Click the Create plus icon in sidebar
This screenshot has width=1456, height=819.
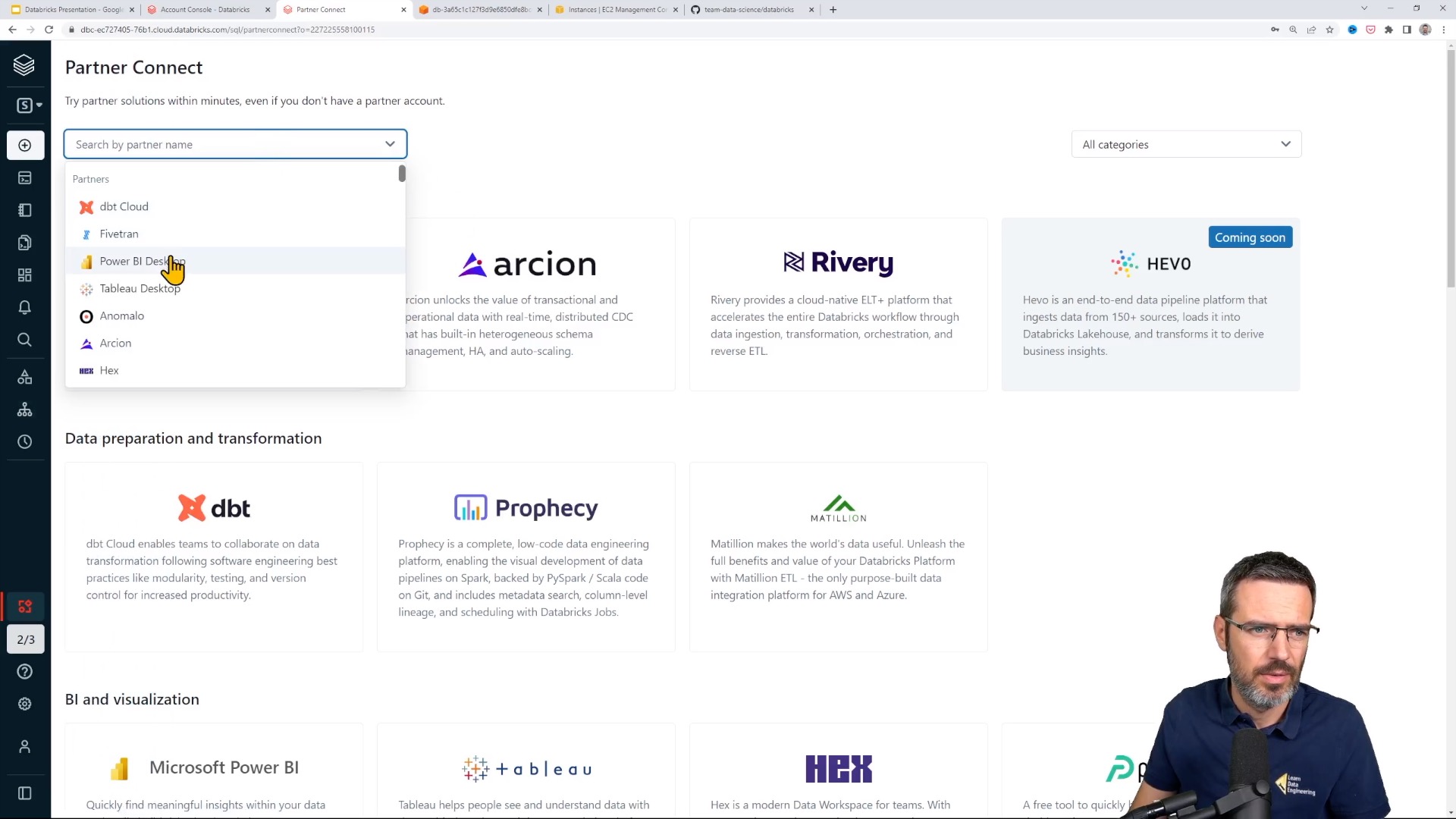point(25,145)
